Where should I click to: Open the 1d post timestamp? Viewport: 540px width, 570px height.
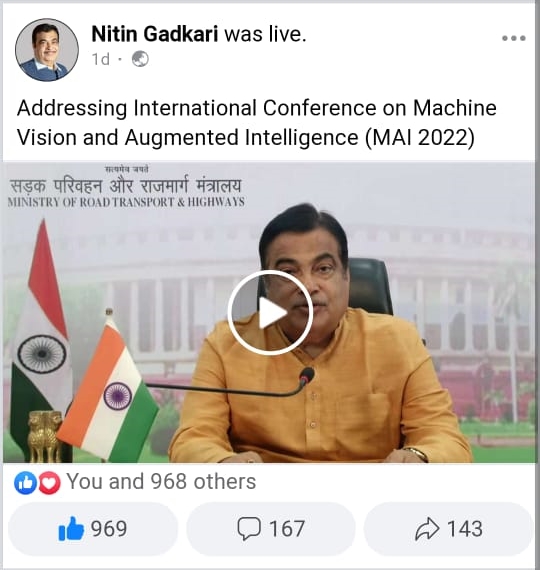click(101, 59)
